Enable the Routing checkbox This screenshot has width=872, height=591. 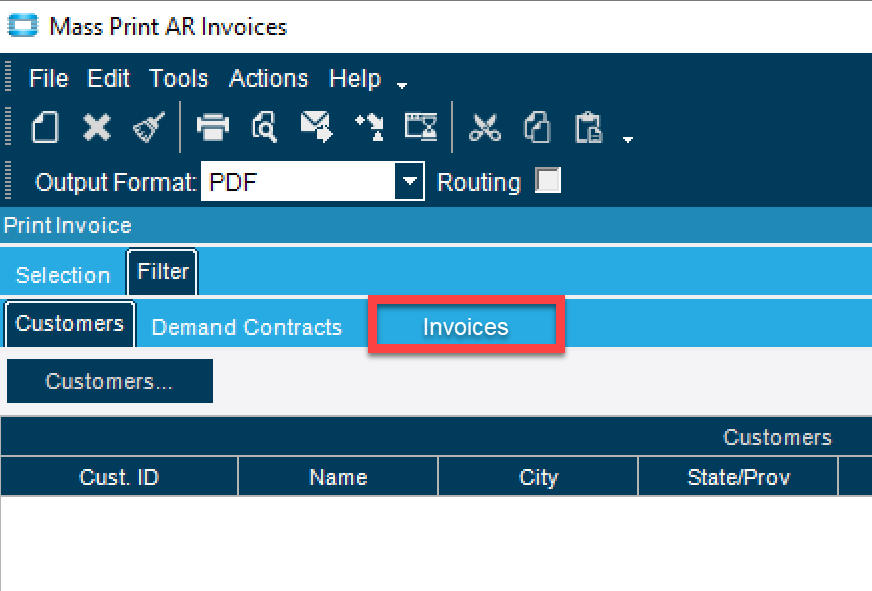tap(548, 181)
